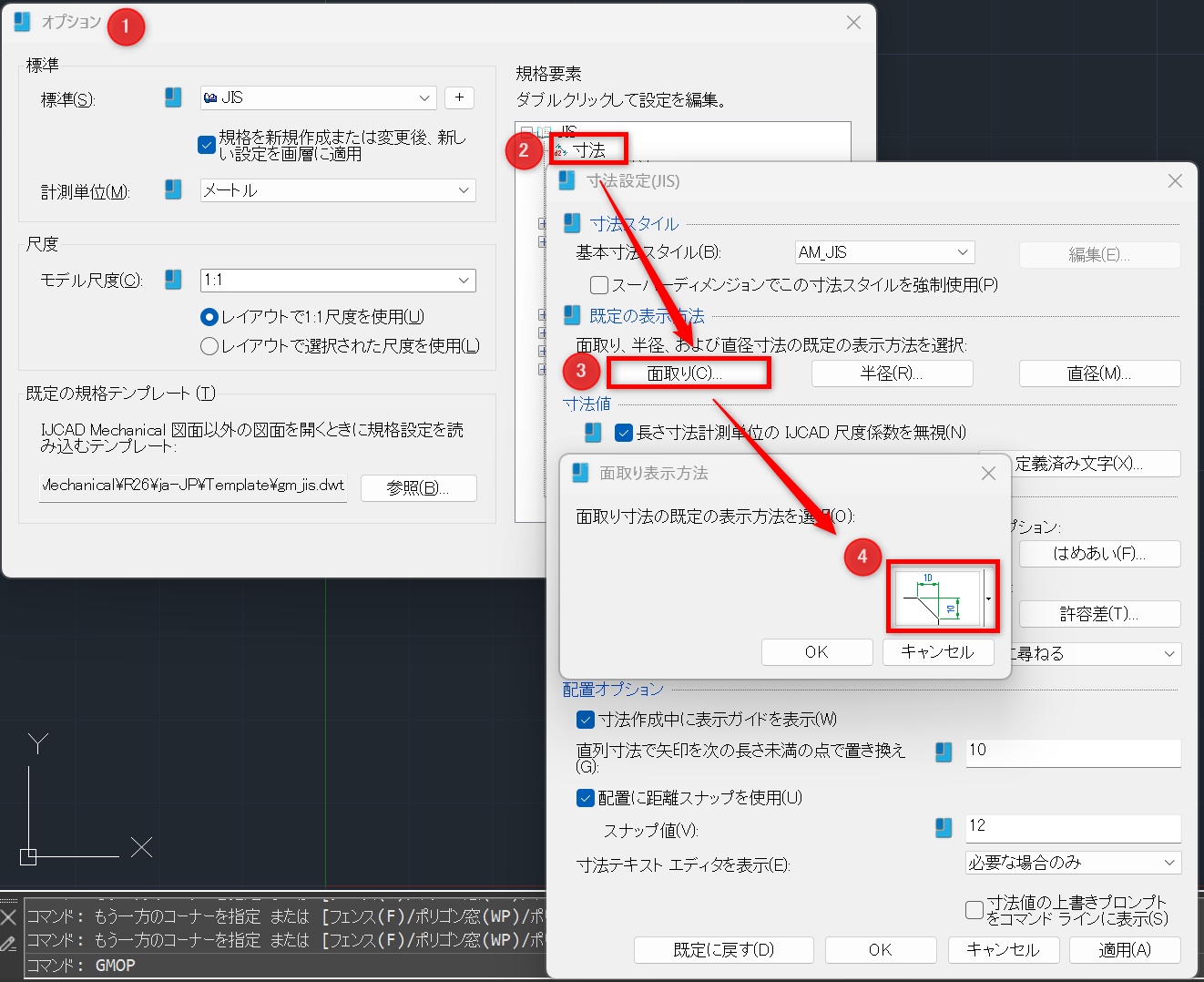
Task: Toggle 寸法作成中に表示ガイドを表示(W) checkbox
Action: click(587, 720)
